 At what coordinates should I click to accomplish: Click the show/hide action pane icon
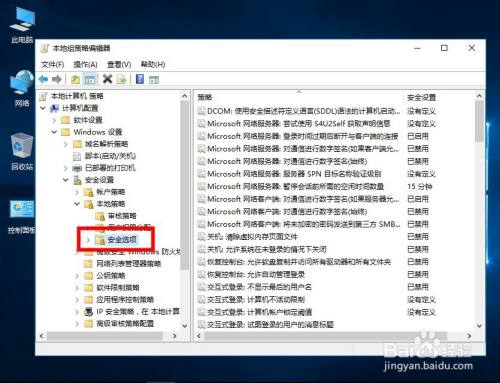(x=154, y=80)
